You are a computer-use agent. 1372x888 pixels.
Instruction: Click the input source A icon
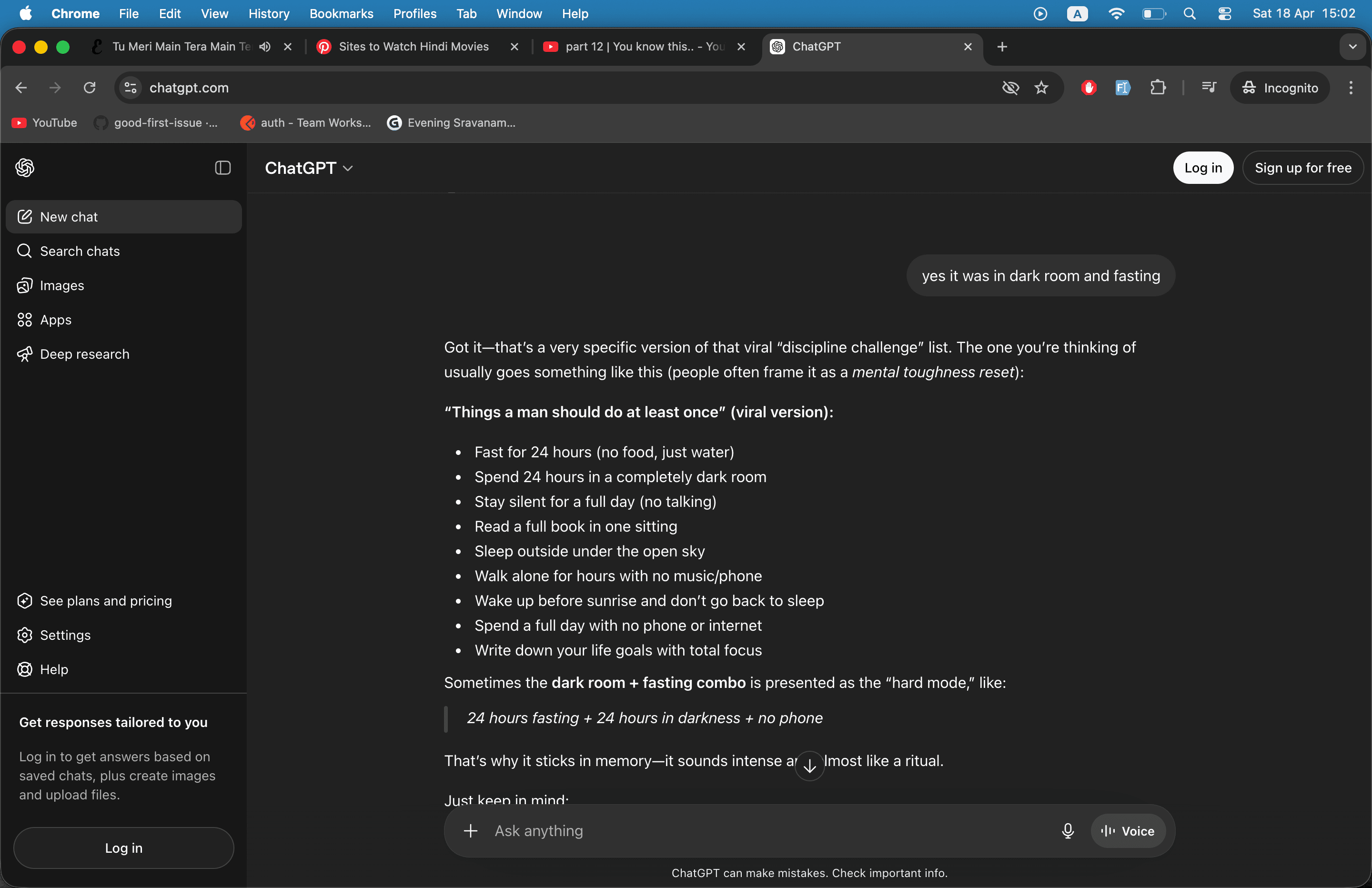(1077, 13)
